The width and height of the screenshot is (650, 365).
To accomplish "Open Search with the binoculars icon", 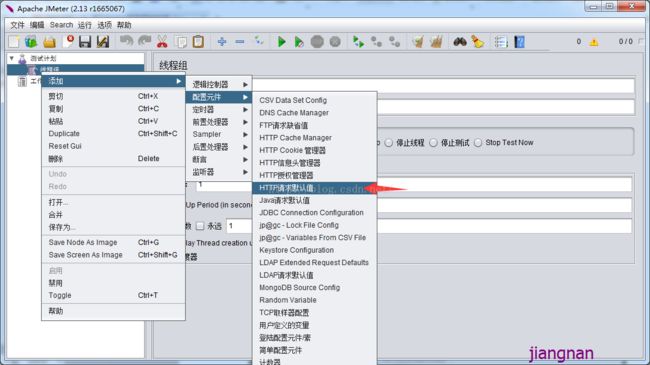I will coord(460,42).
